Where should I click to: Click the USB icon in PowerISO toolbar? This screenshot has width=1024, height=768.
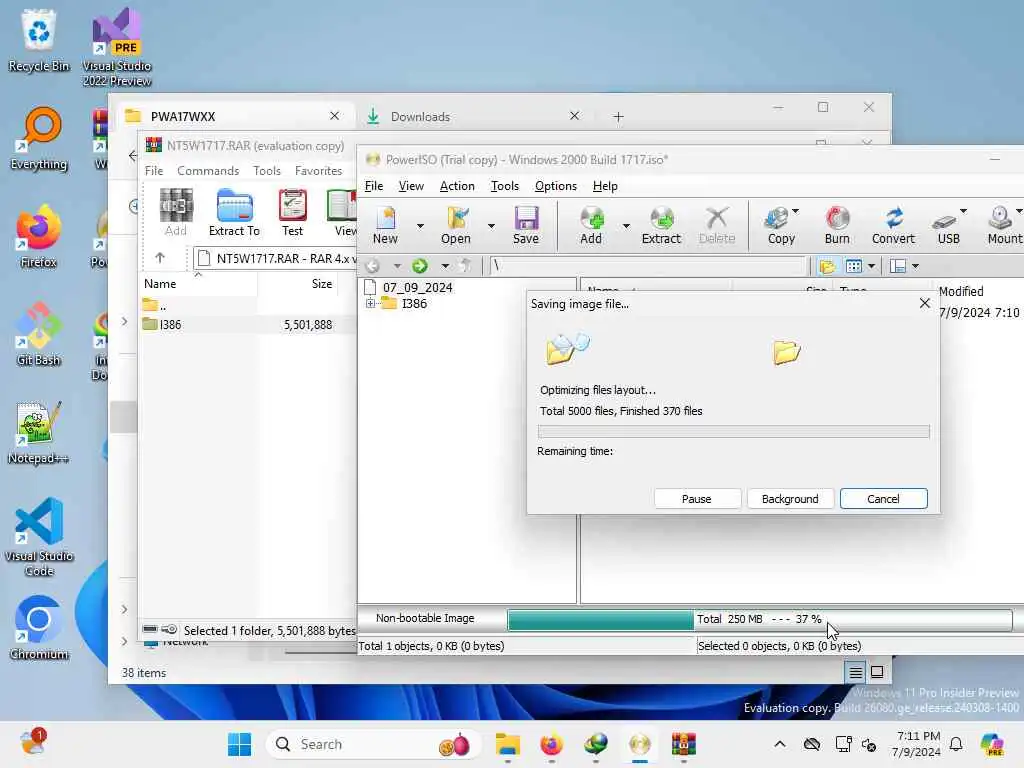click(x=948, y=225)
